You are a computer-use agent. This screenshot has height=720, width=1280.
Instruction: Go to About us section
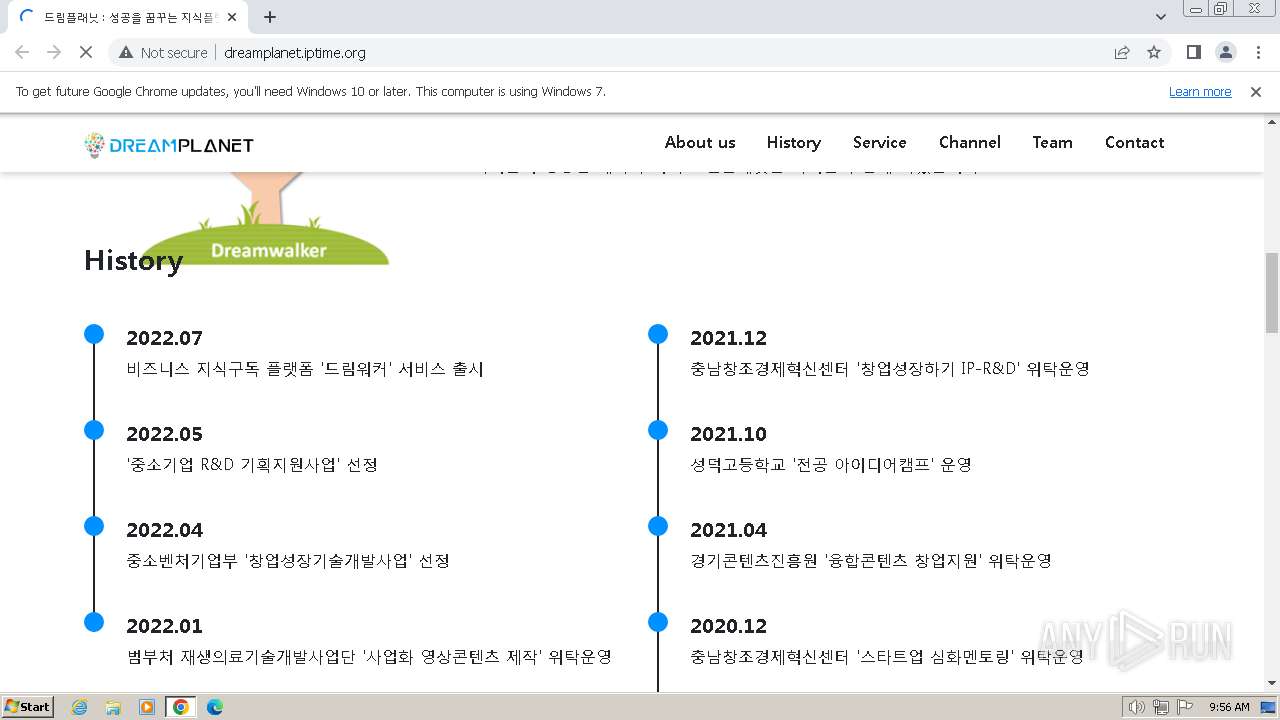(x=700, y=142)
